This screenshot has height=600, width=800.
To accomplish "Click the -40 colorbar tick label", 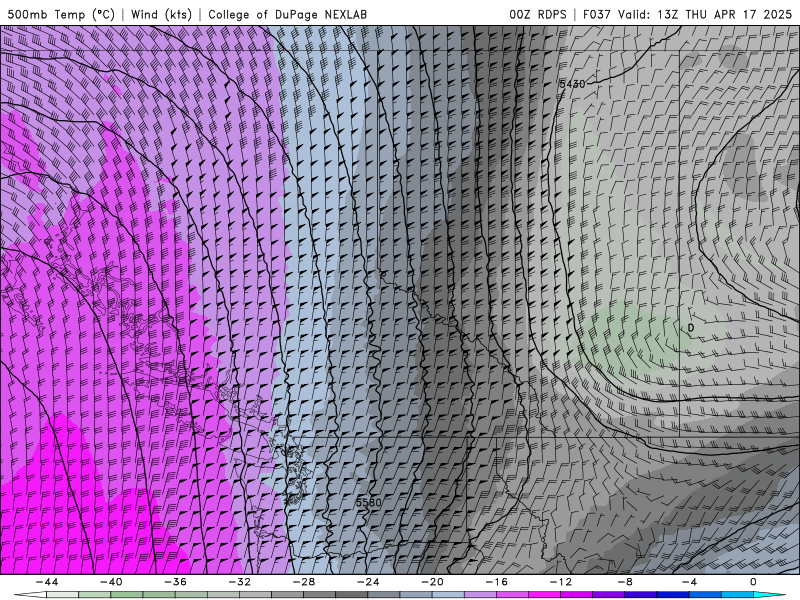I will click(111, 582).
